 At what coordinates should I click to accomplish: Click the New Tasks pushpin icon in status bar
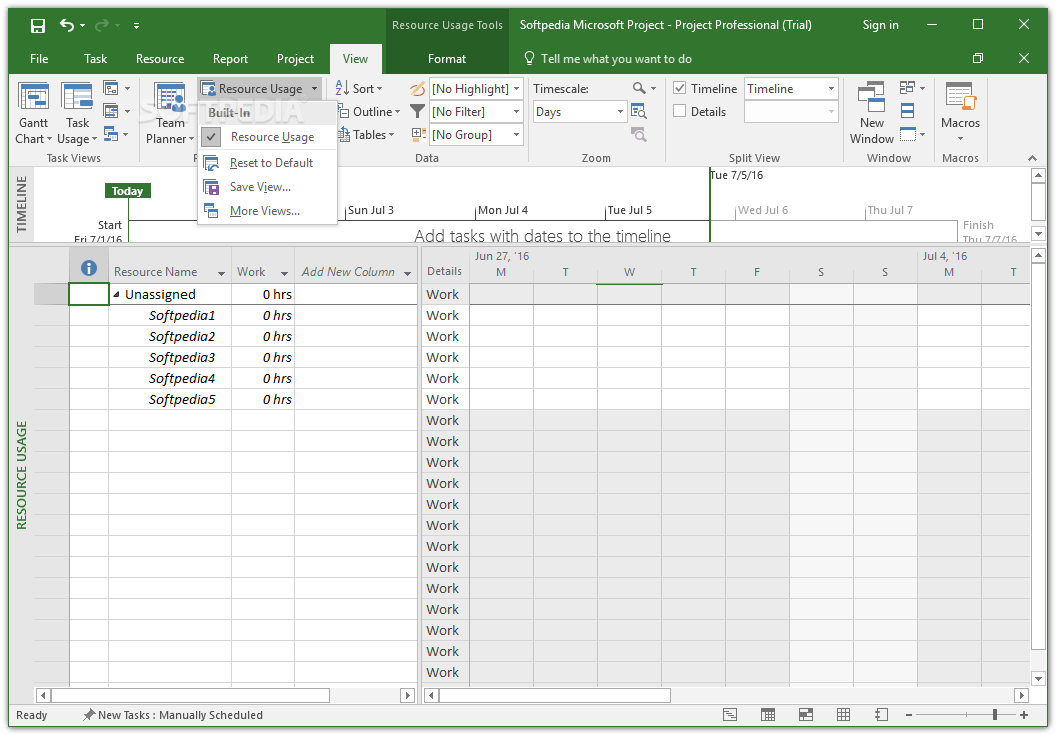tap(89, 715)
